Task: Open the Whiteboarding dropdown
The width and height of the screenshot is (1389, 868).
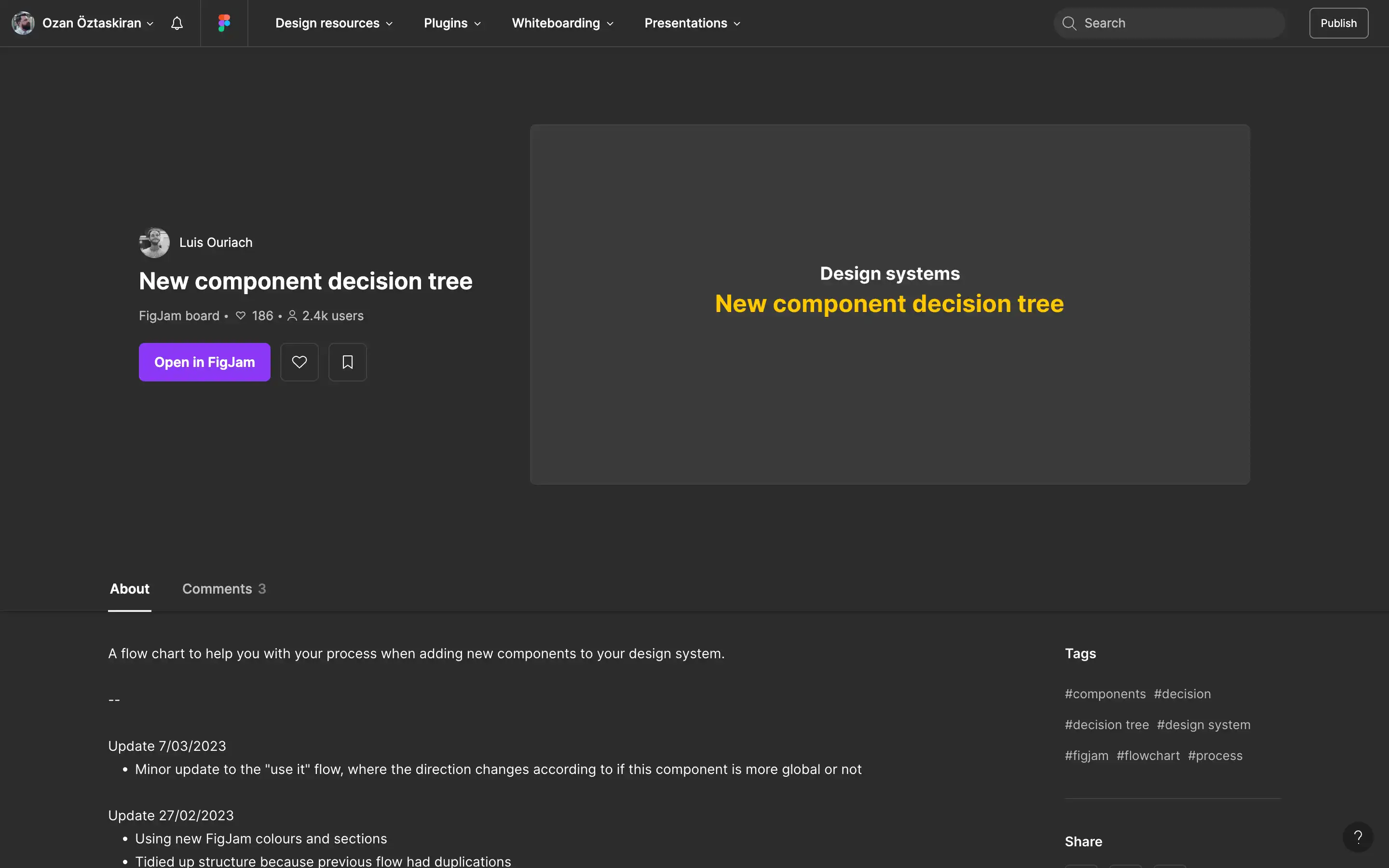Action: click(x=561, y=23)
